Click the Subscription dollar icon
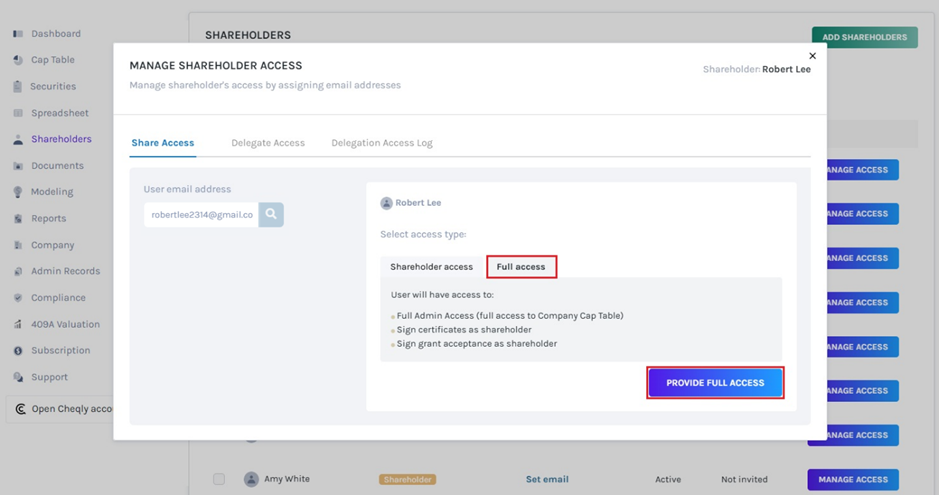This screenshot has height=495, width=939. (x=18, y=351)
